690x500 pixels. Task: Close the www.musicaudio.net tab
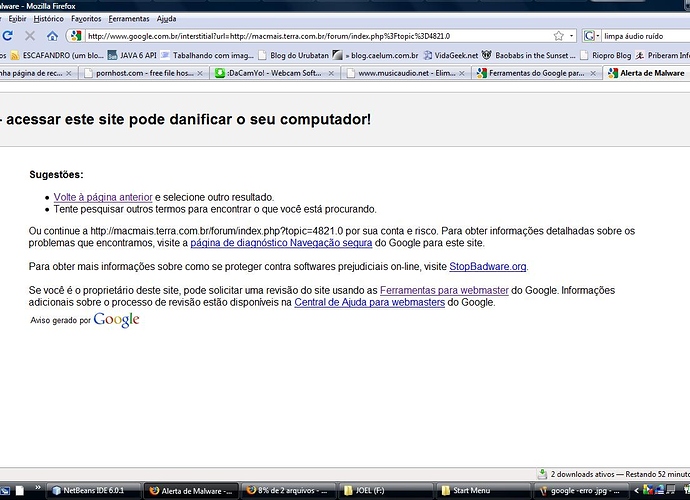tap(462, 74)
